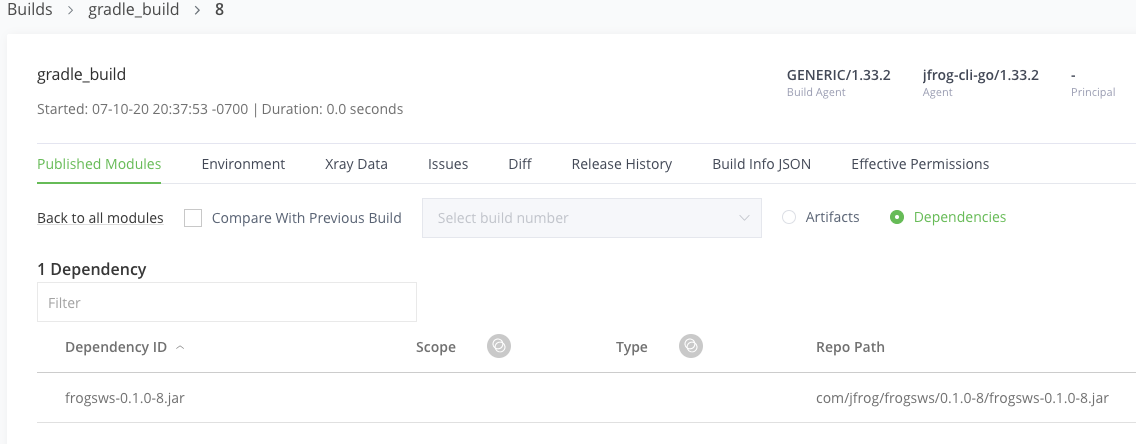View the Release History tab

point(622,164)
